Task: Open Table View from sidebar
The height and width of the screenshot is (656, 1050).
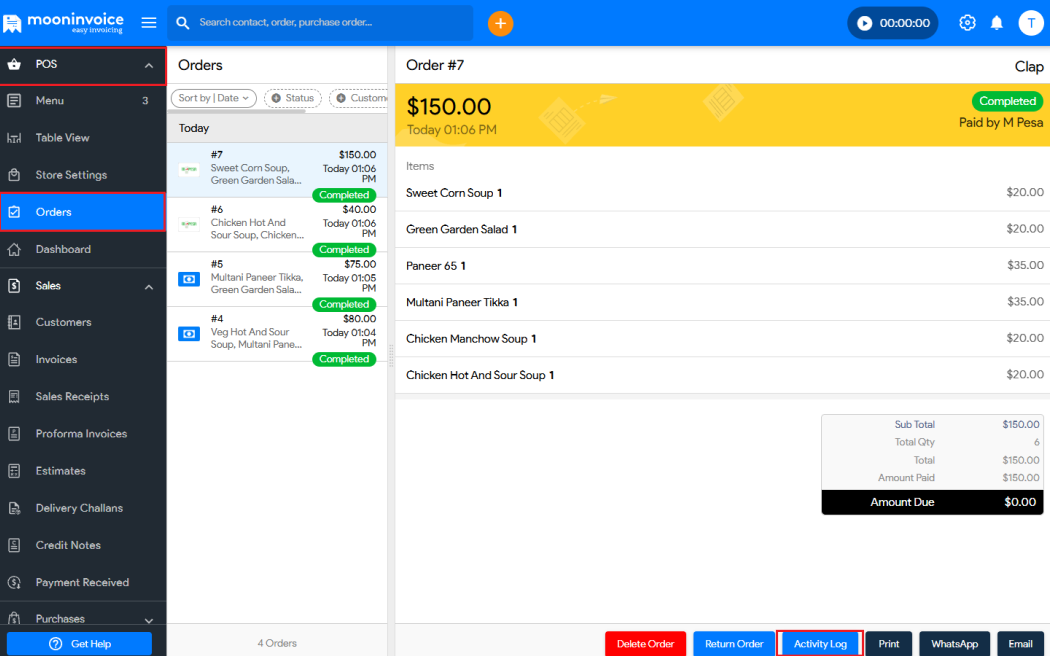Action: 62,138
